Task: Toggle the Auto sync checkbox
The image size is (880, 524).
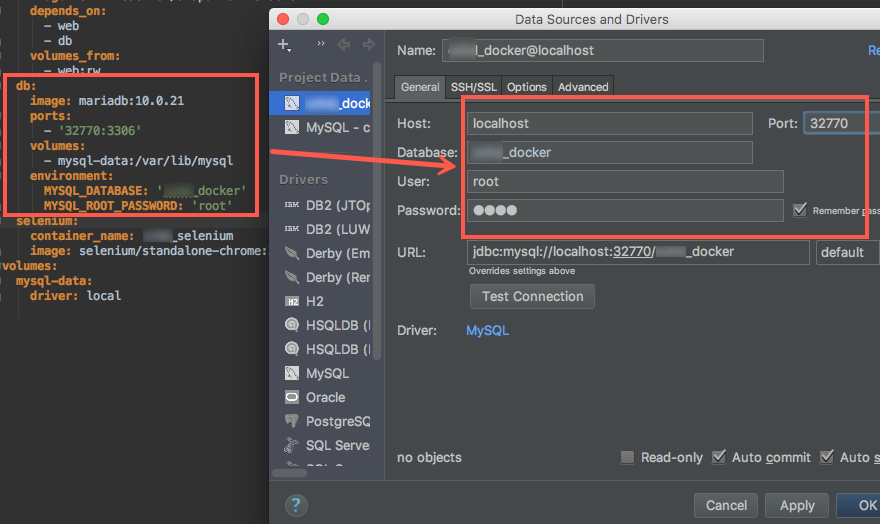Action: click(827, 457)
